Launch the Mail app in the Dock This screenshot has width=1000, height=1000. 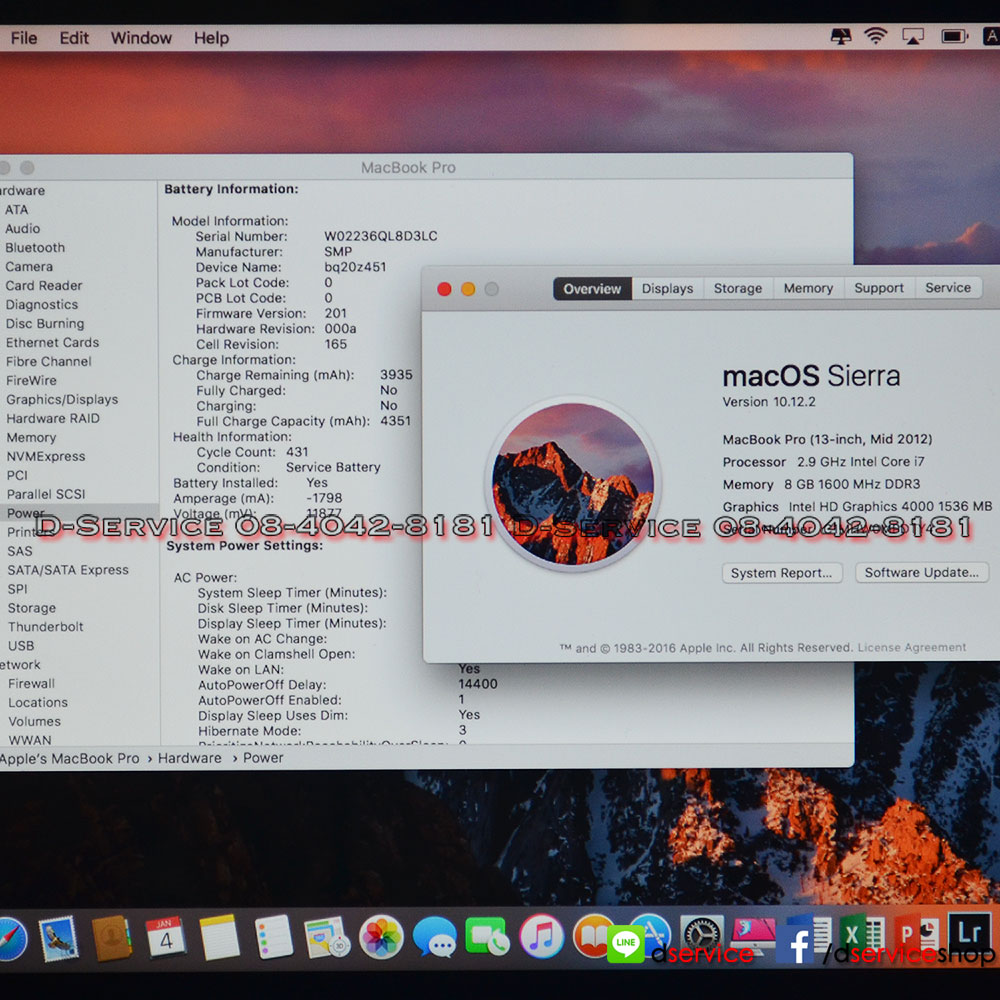pyautogui.click(x=58, y=938)
